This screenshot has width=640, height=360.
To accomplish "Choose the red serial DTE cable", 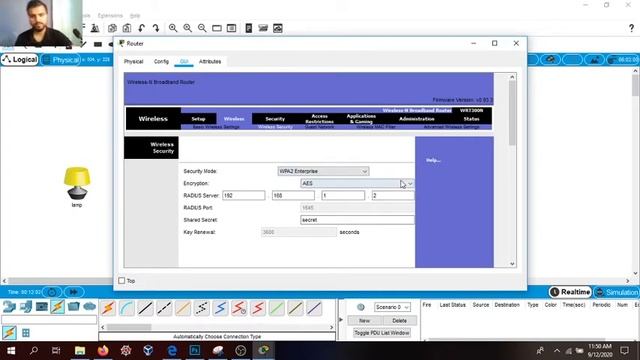I will pyautogui.click(x=258, y=308).
